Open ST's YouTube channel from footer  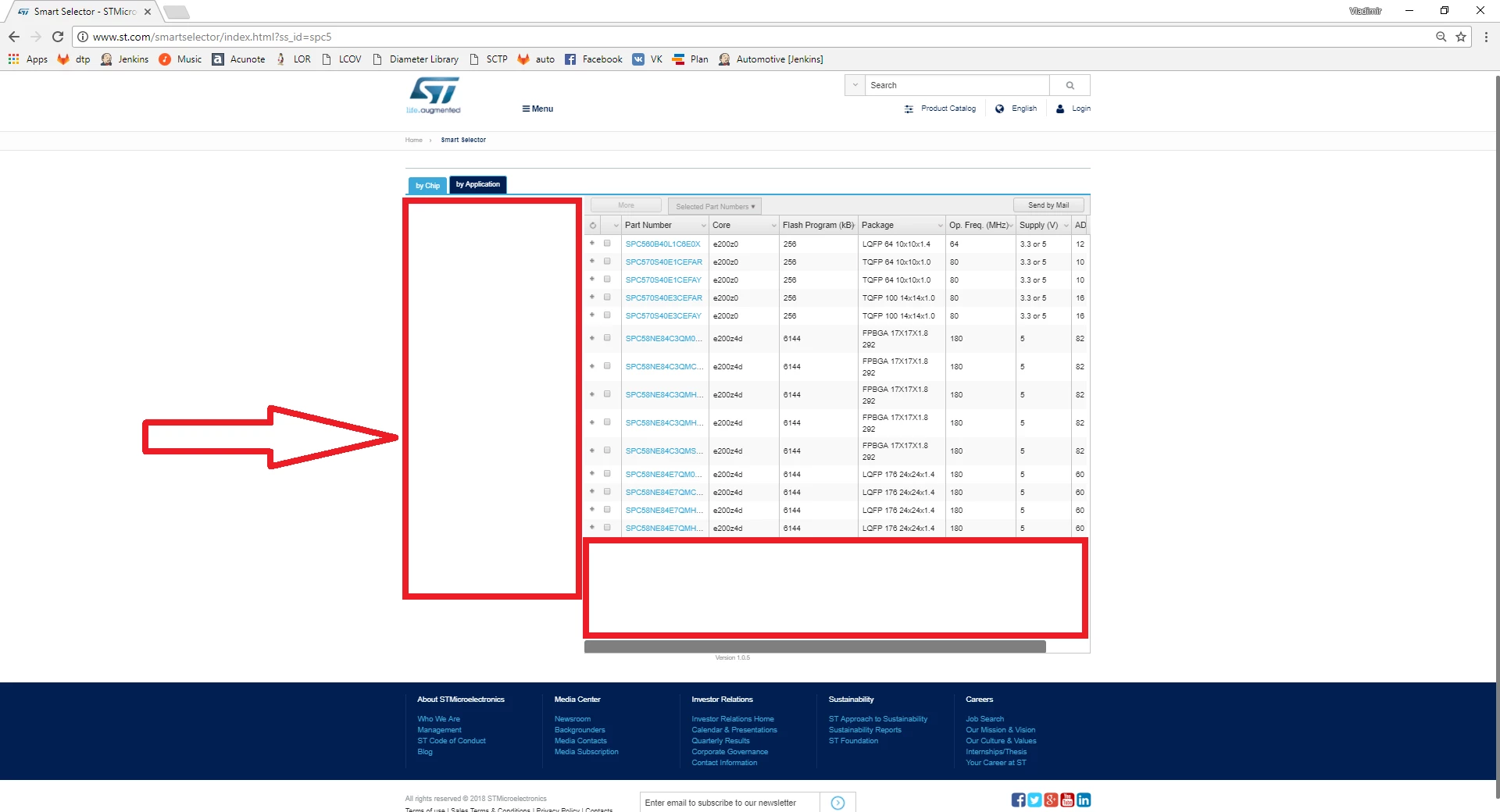pos(1067,800)
